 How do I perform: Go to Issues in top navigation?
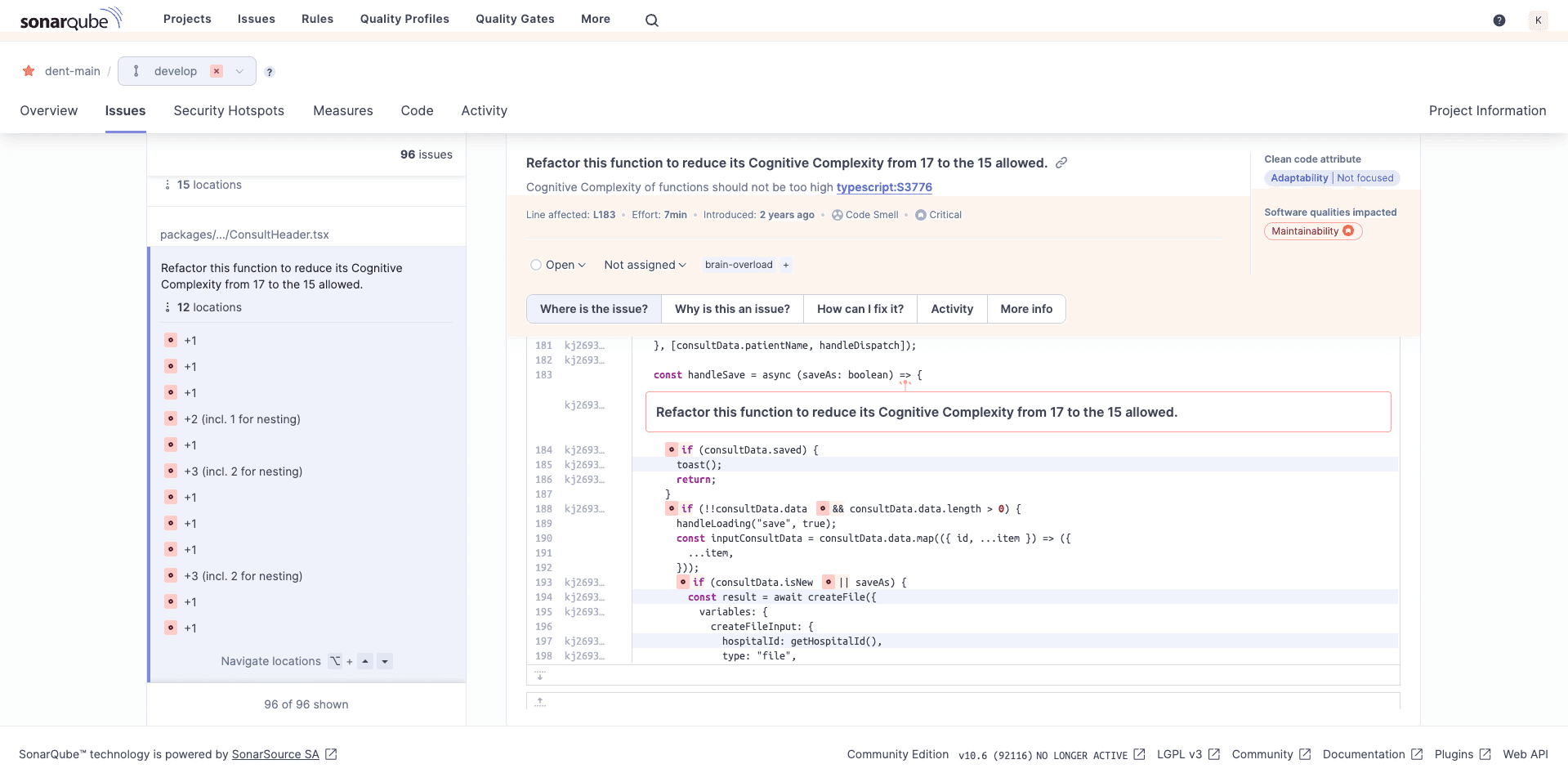257,19
